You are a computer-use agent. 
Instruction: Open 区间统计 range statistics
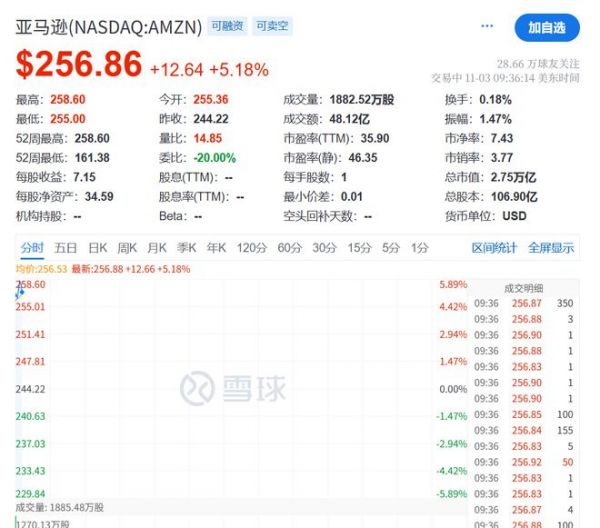click(495, 248)
